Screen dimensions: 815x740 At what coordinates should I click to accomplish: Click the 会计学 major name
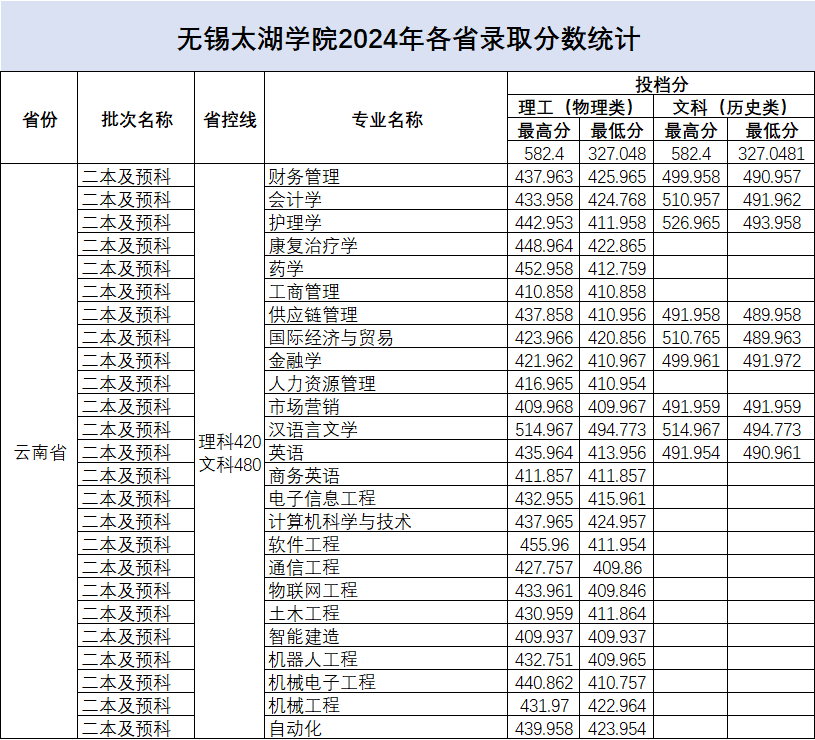pos(295,200)
